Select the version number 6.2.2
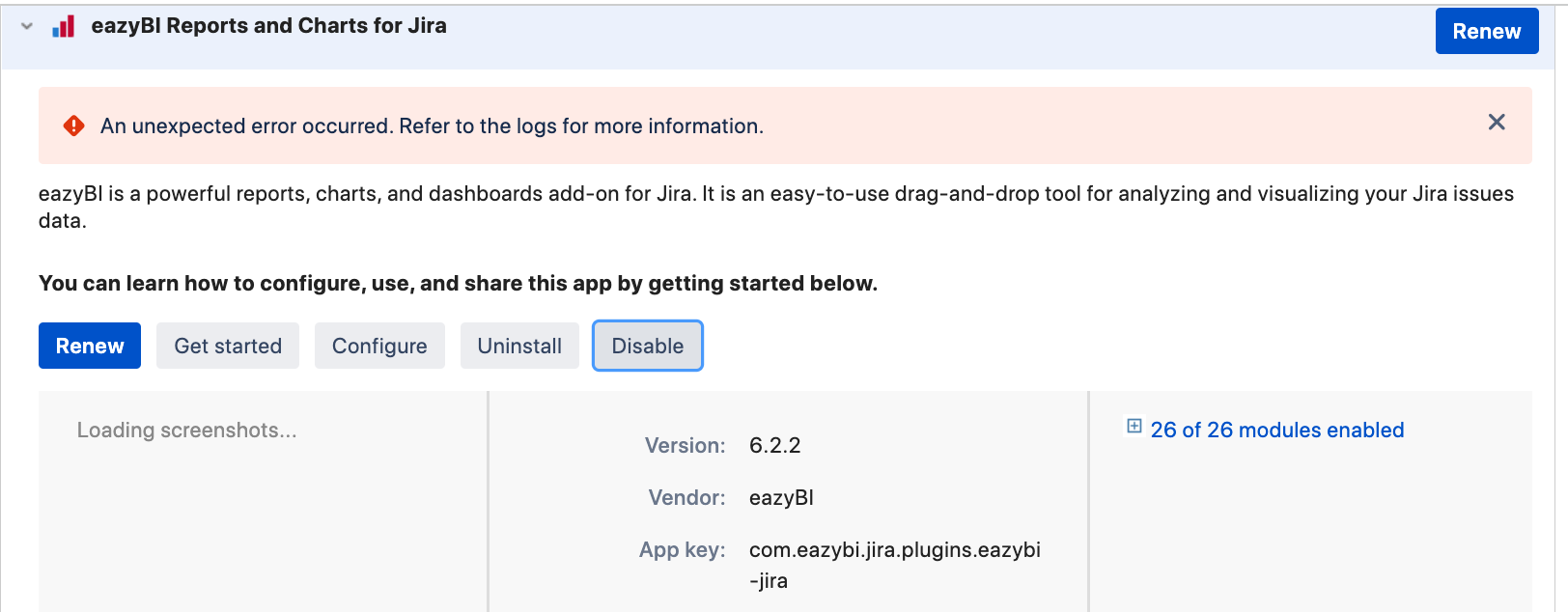Viewport: 1568px width, 612px height. (x=775, y=445)
